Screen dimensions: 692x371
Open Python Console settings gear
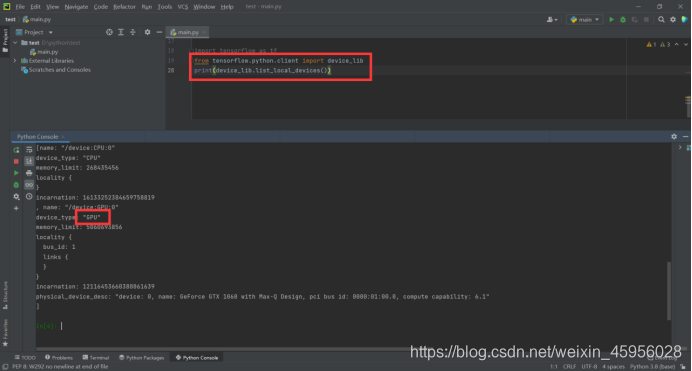coord(16,197)
